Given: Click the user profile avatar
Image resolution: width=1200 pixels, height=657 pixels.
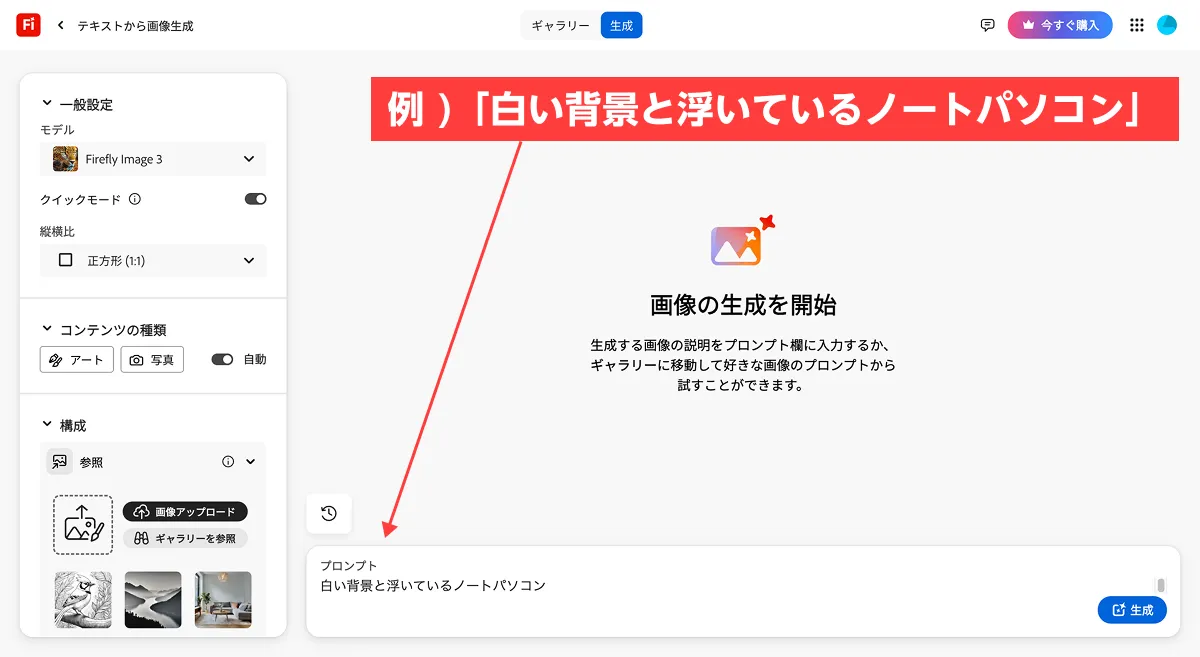Looking at the screenshot, I should click(1167, 25).
